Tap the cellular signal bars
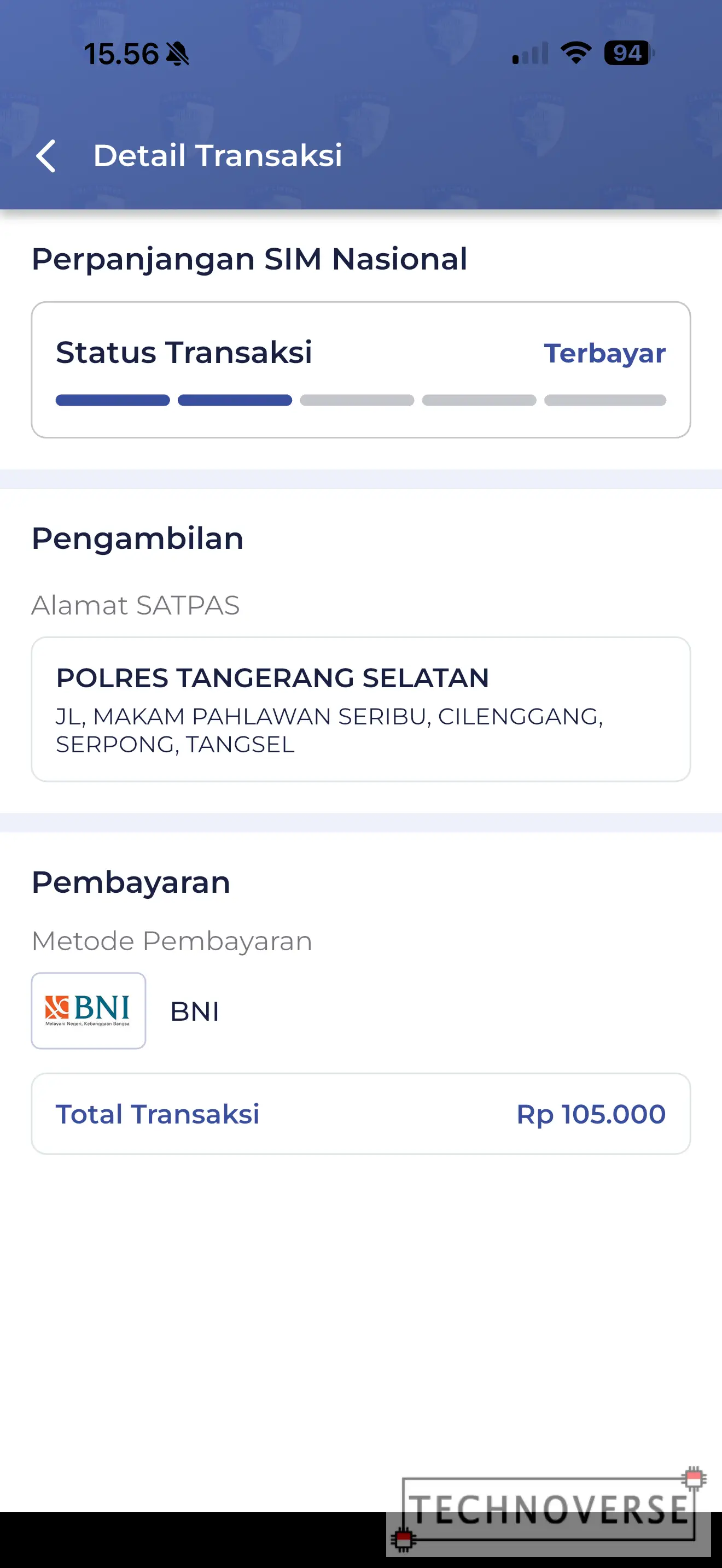 530,54
